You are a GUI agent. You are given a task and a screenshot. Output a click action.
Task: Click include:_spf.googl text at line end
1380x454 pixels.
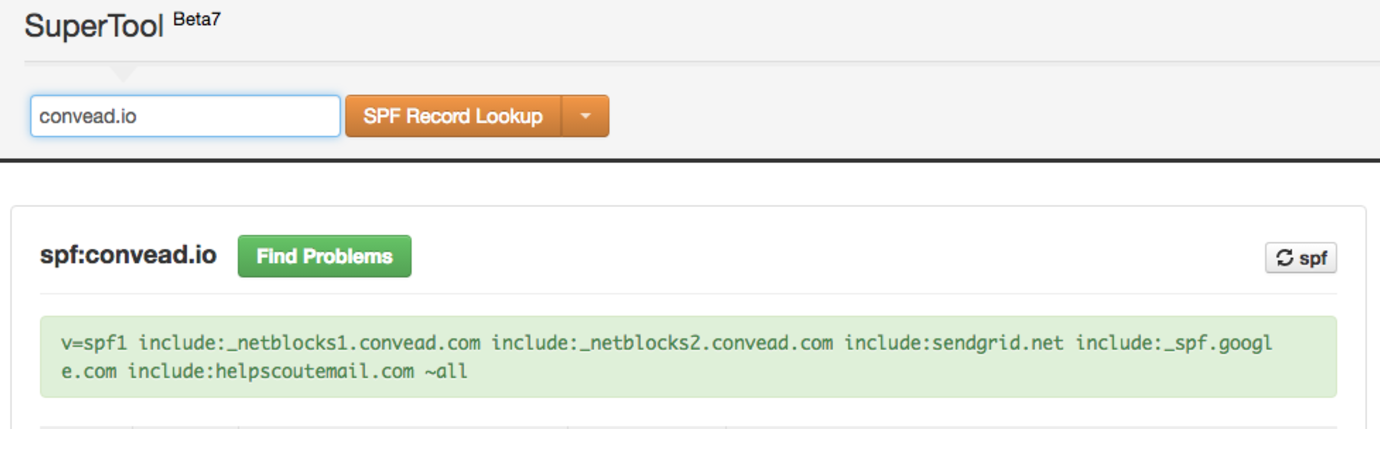[1174, 344]
